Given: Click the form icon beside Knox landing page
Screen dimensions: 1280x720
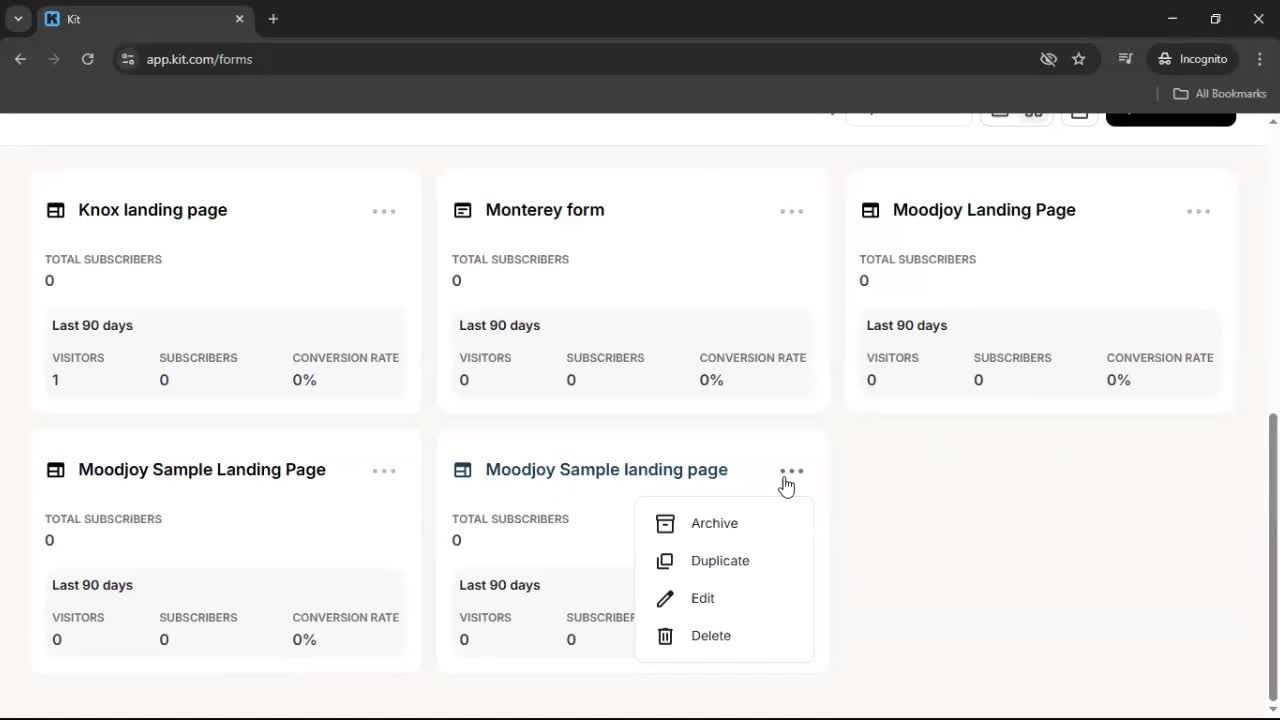Looking at the screenshot, I should [x=55, y=210].
